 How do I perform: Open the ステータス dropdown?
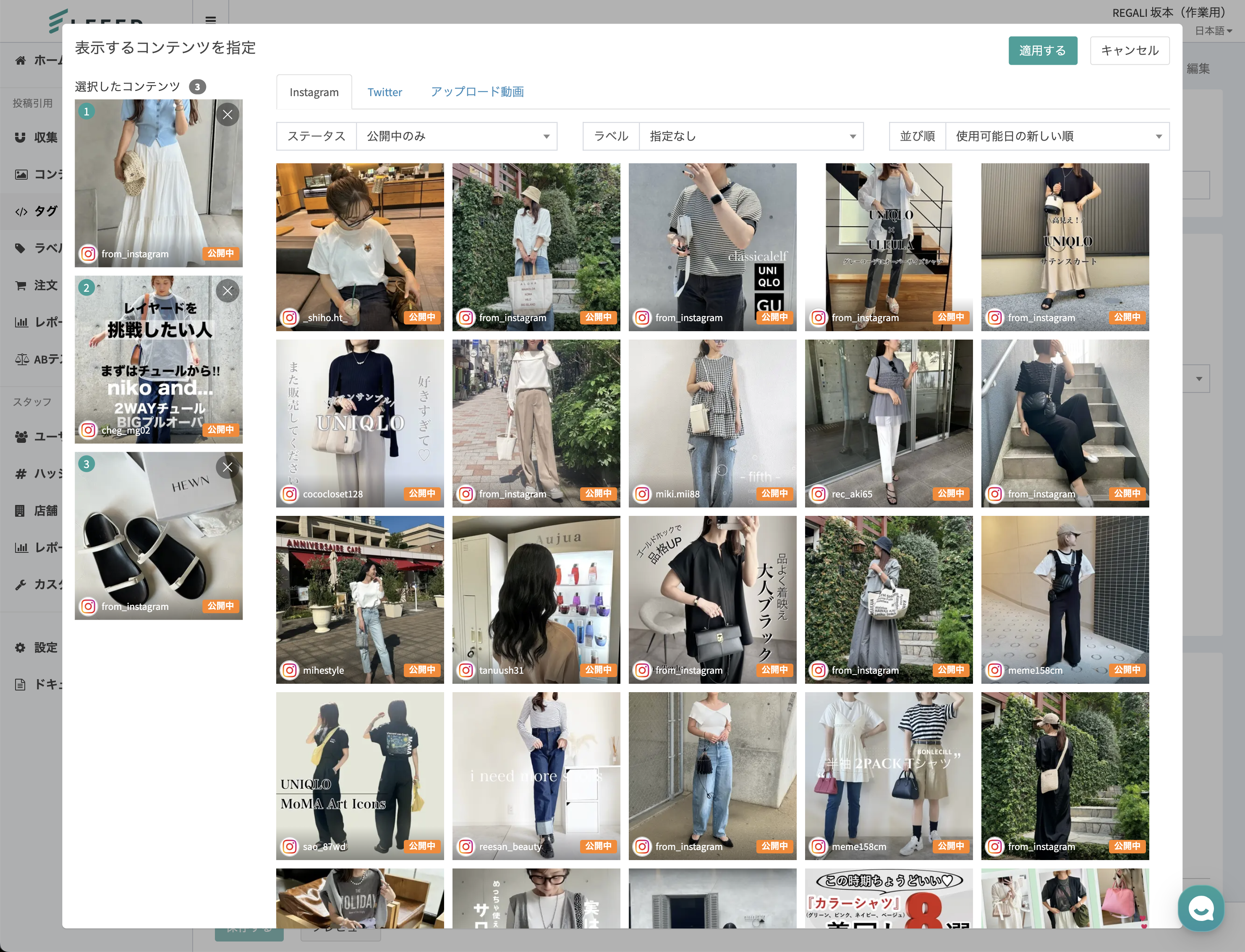coord(456,136)
